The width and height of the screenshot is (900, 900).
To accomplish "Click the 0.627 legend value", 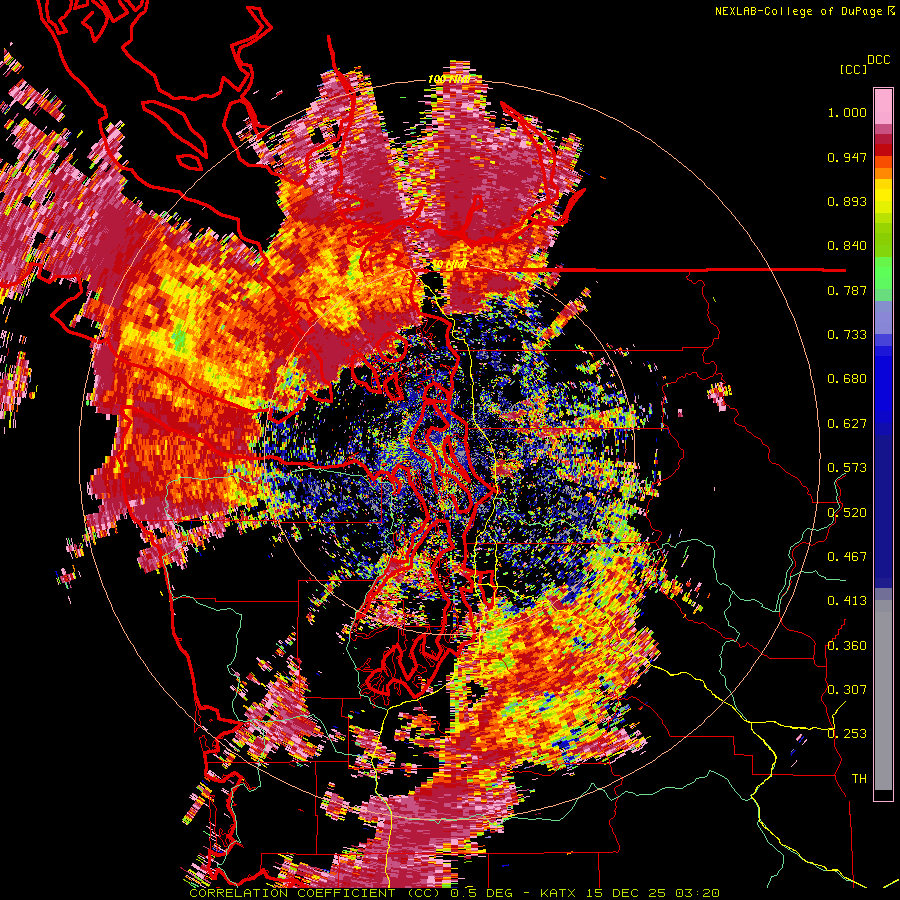I will pyautogui.click(x=847, y=424).
